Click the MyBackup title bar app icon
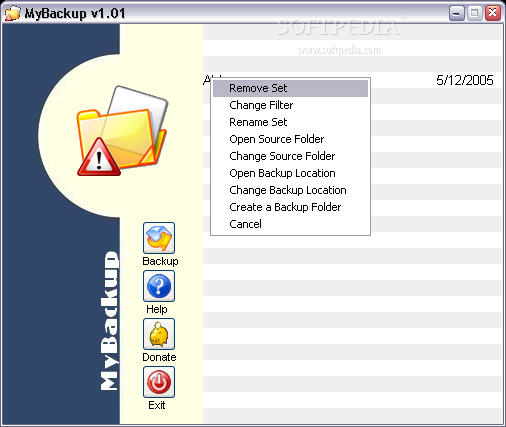The width and height of the screenshot is (506, 427). point(13,13)
